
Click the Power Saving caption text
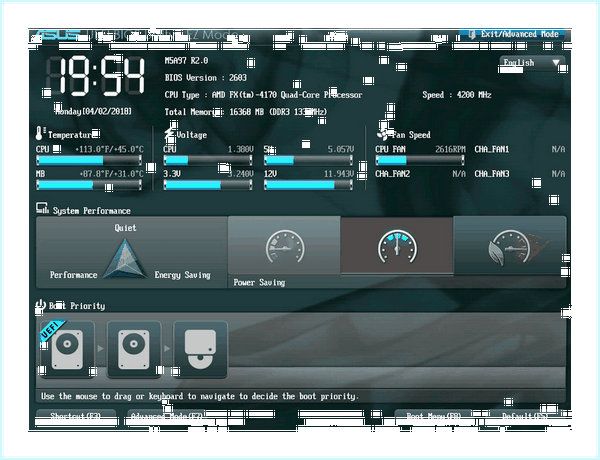259,283
